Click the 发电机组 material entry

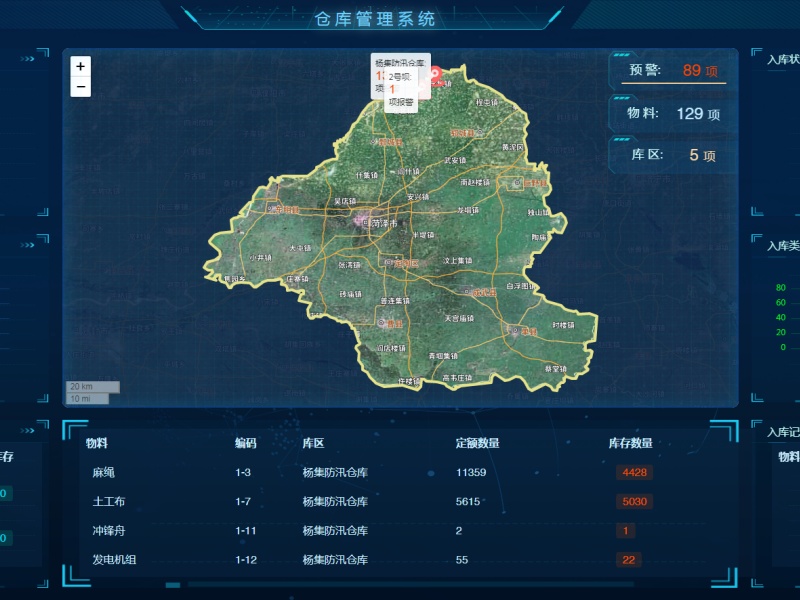114,559
